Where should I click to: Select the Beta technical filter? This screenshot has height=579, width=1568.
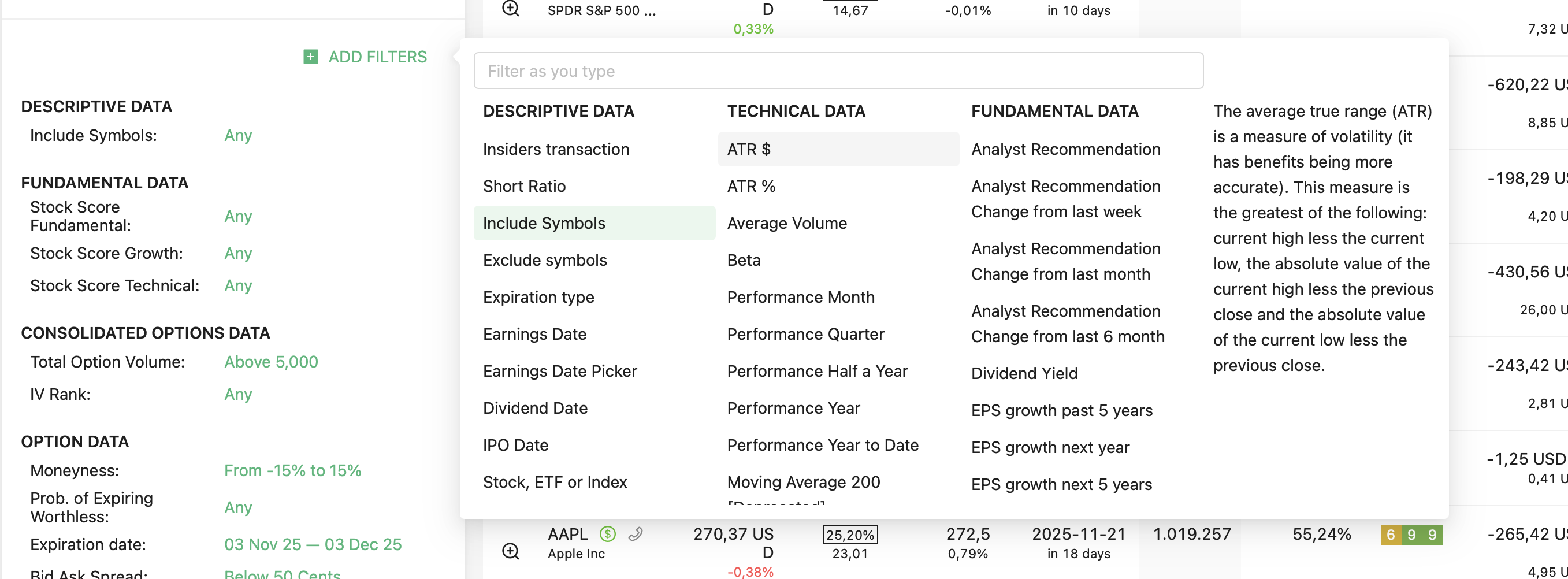(743, 261)
